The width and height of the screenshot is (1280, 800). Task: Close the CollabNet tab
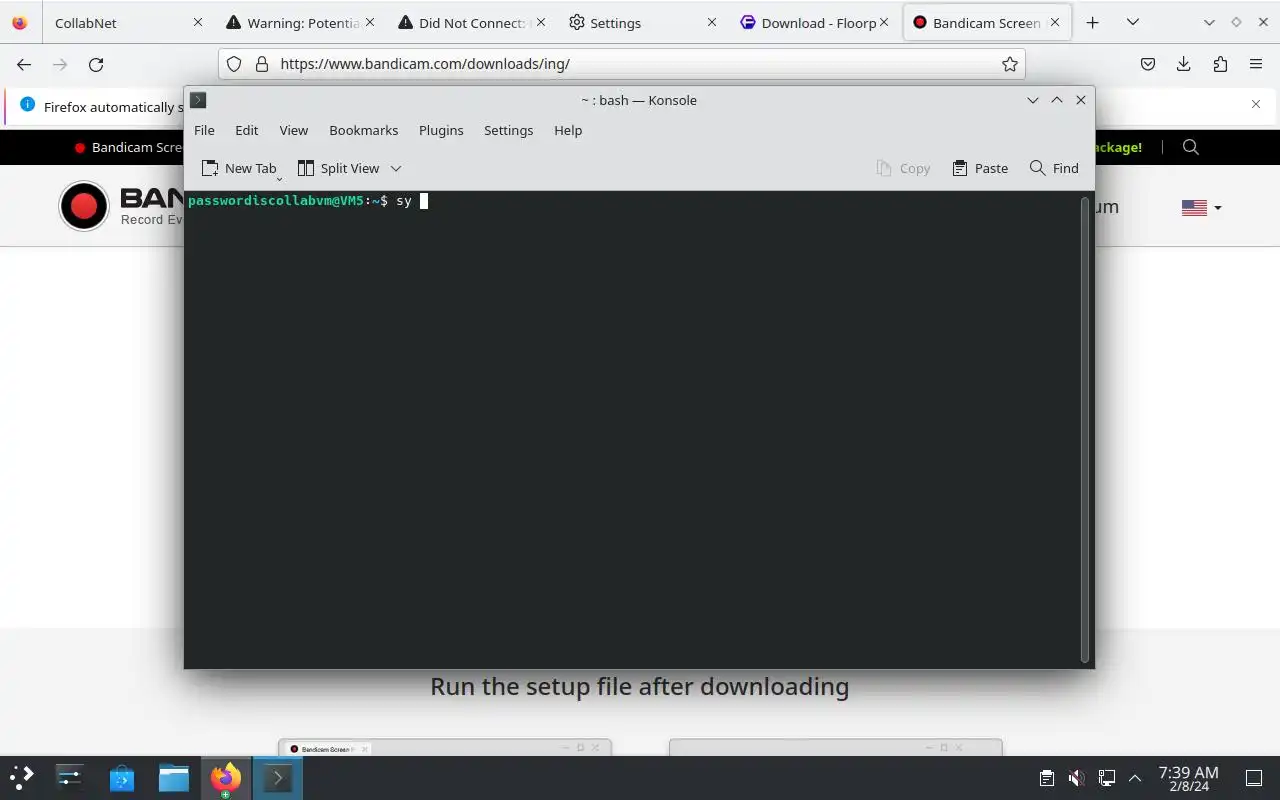(x=197, y=22)
